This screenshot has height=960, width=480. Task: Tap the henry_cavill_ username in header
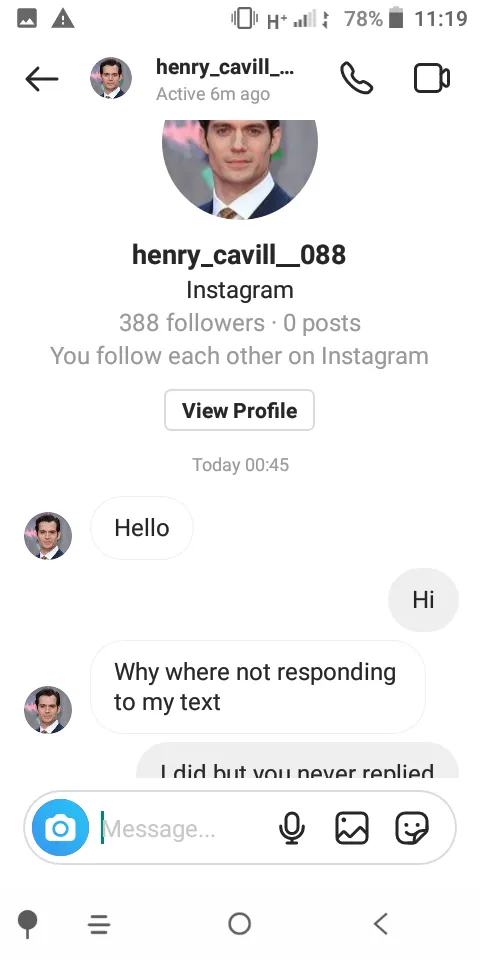[225, 66]
